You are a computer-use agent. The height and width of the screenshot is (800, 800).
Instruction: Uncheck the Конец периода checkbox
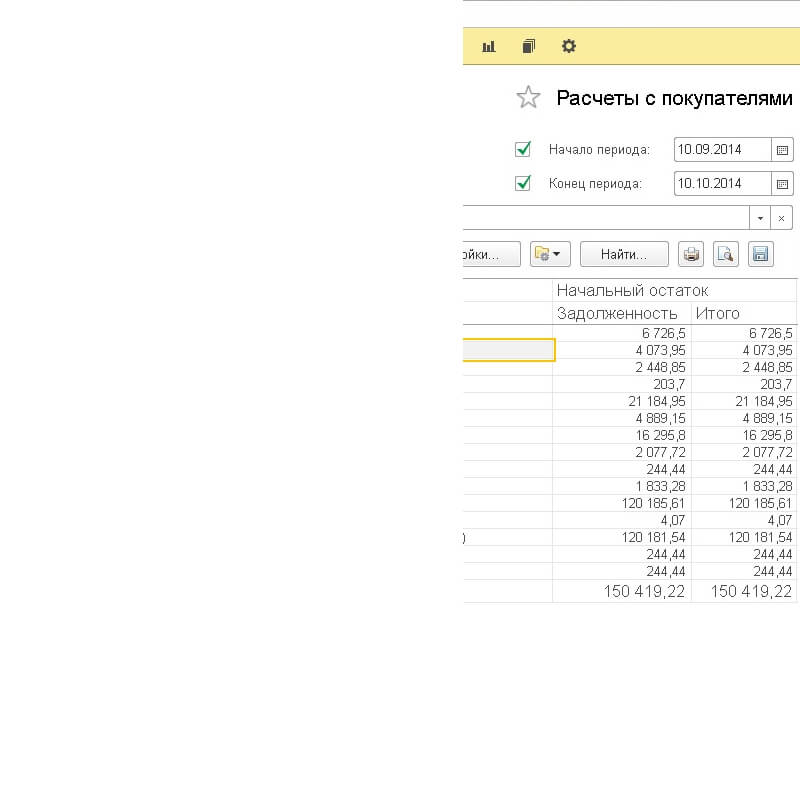click(523, 183)
